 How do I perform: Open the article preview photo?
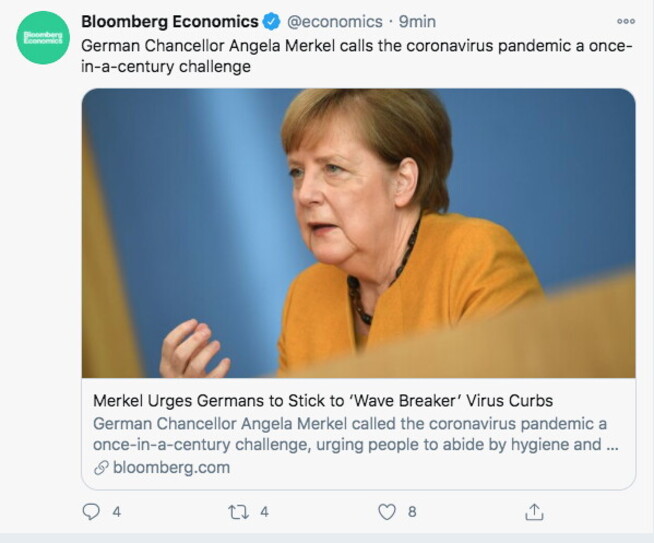click(x=358, y=233)
